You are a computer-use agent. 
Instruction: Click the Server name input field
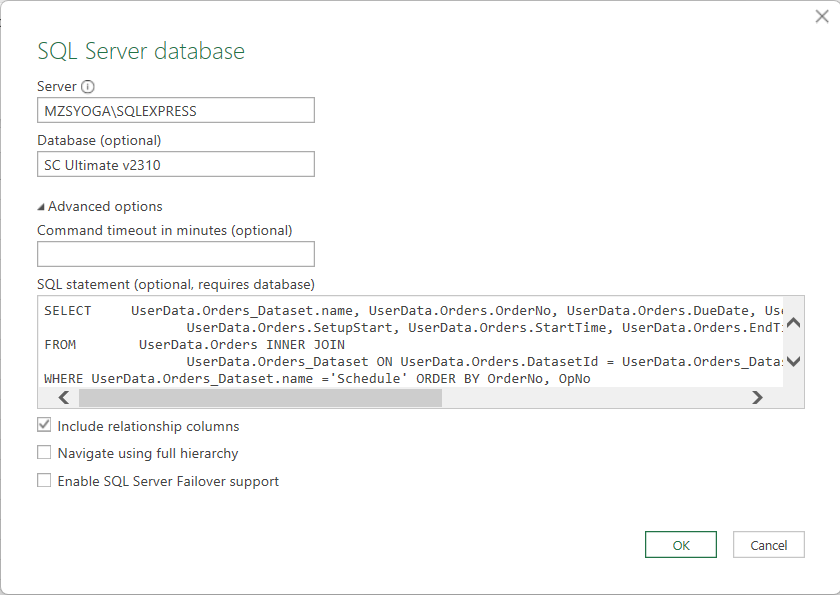[176, 110]
